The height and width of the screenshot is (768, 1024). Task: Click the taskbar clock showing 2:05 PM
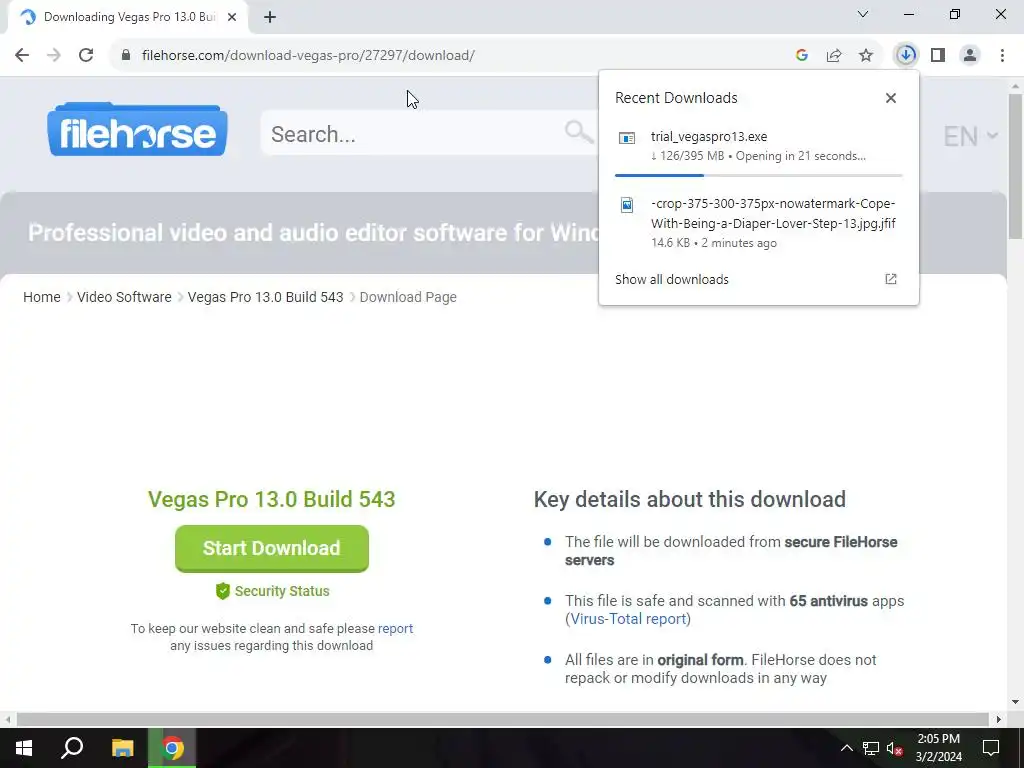coord(938,748)
